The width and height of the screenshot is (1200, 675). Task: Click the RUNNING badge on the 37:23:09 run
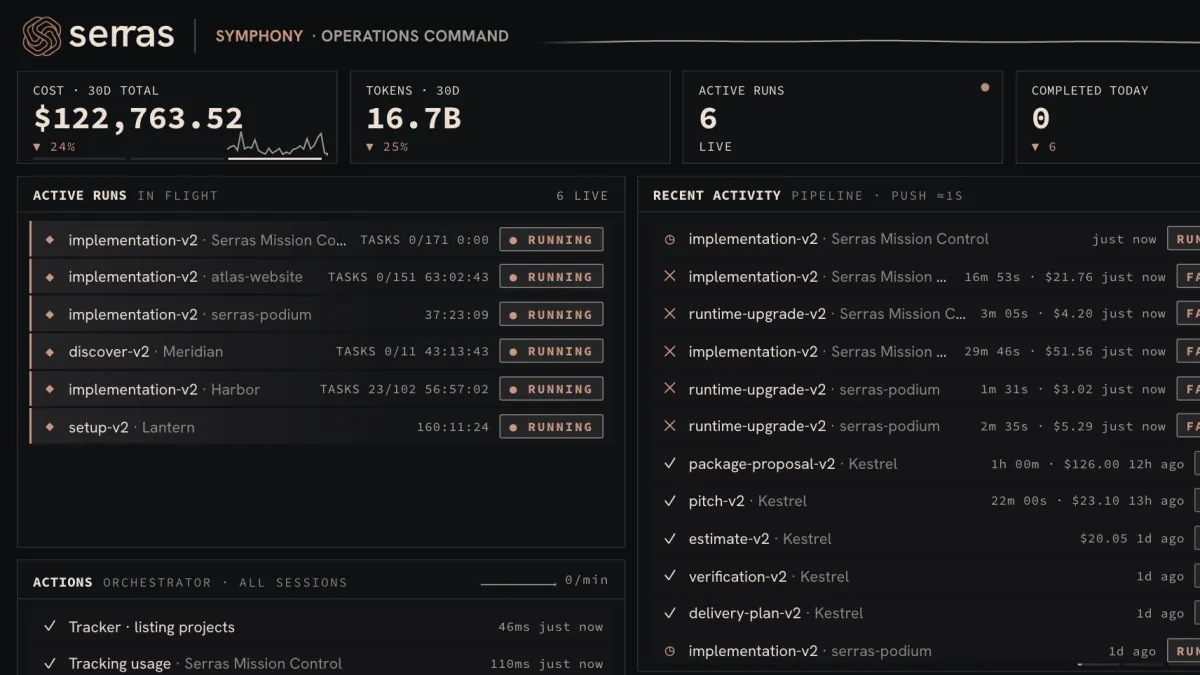pos(551,315)
